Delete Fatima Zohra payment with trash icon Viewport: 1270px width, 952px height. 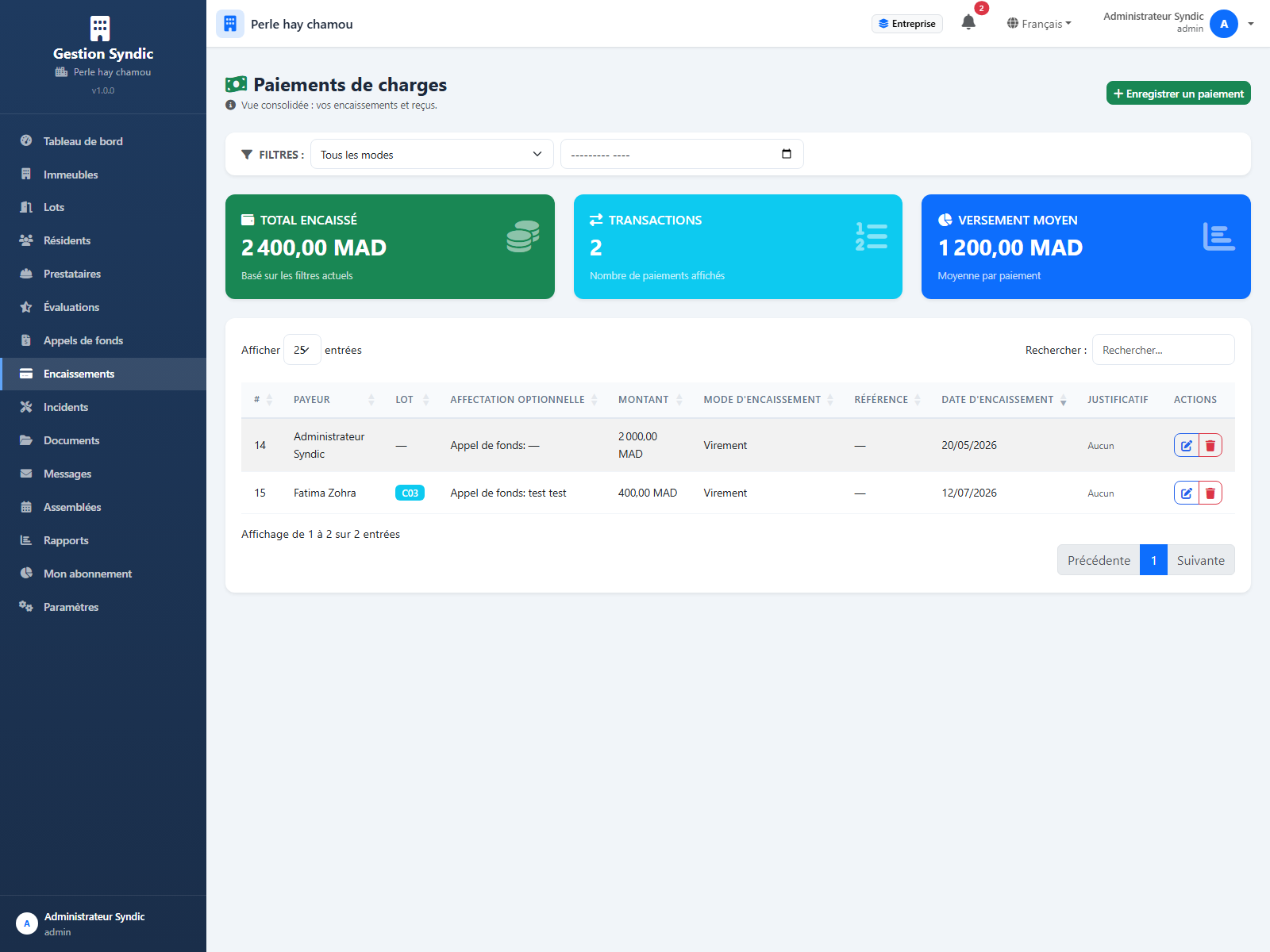point(1210,493)
